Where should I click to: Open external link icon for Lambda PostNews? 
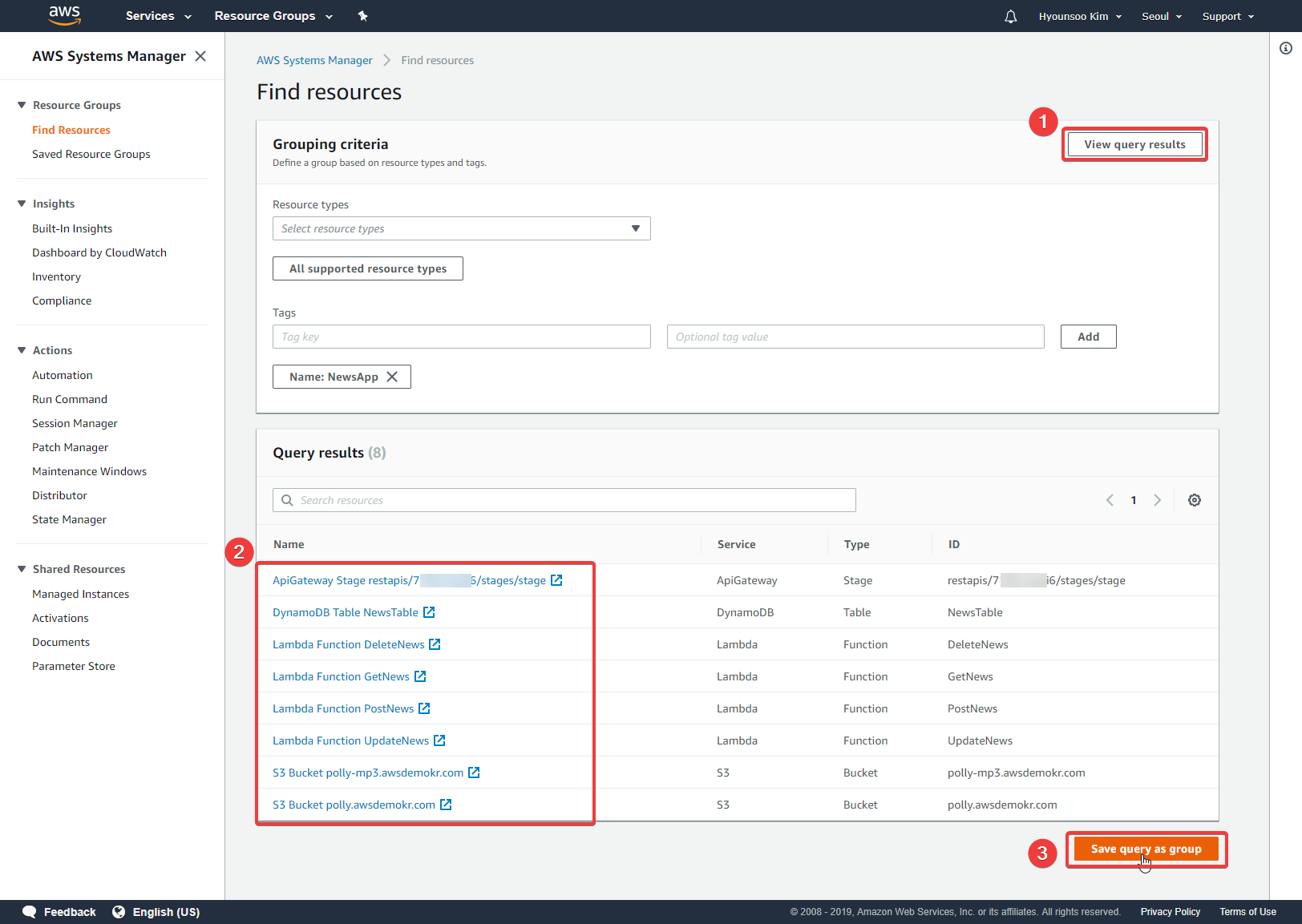(x=424, y=708)
